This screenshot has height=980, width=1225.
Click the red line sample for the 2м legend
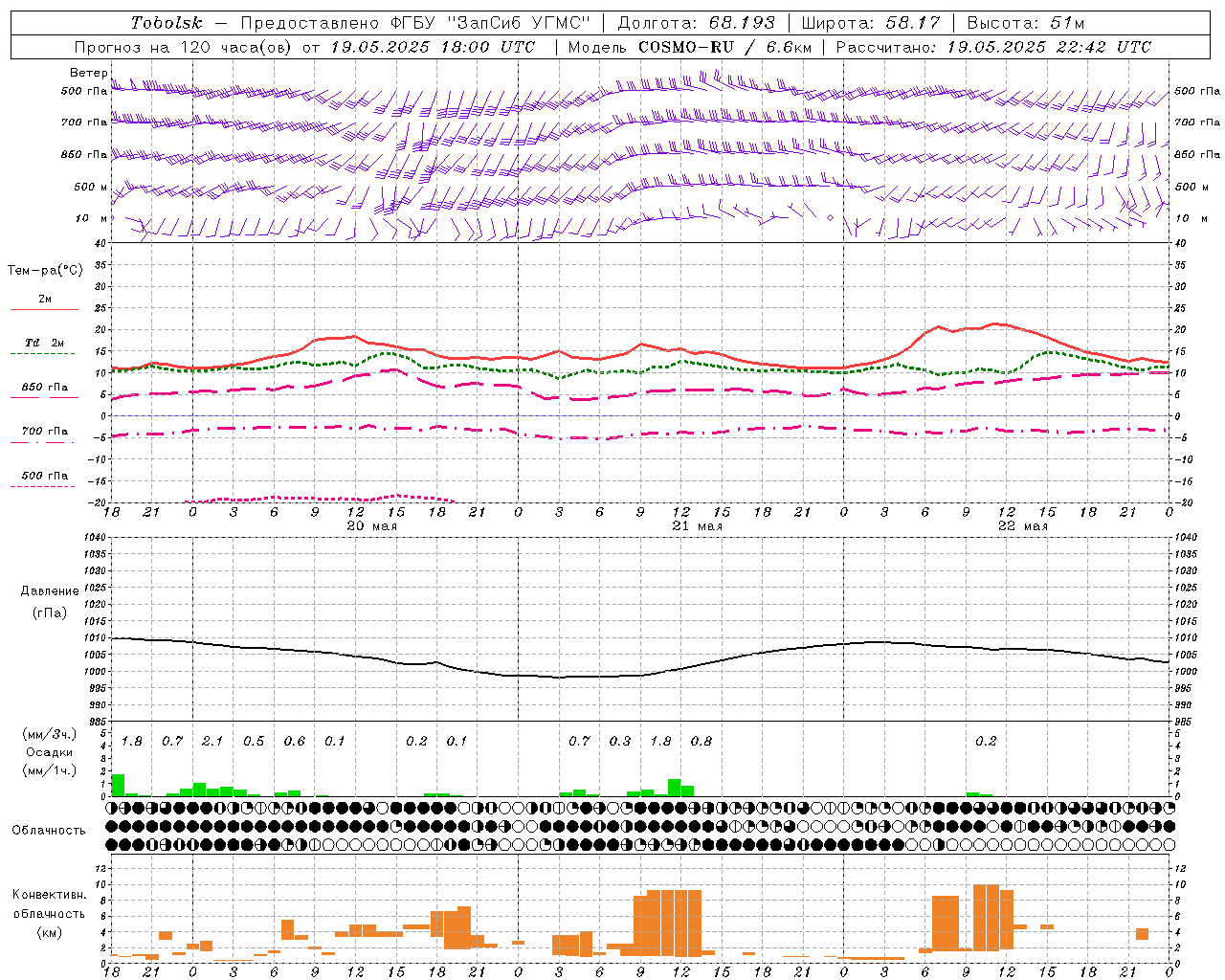tap(44, 310)
